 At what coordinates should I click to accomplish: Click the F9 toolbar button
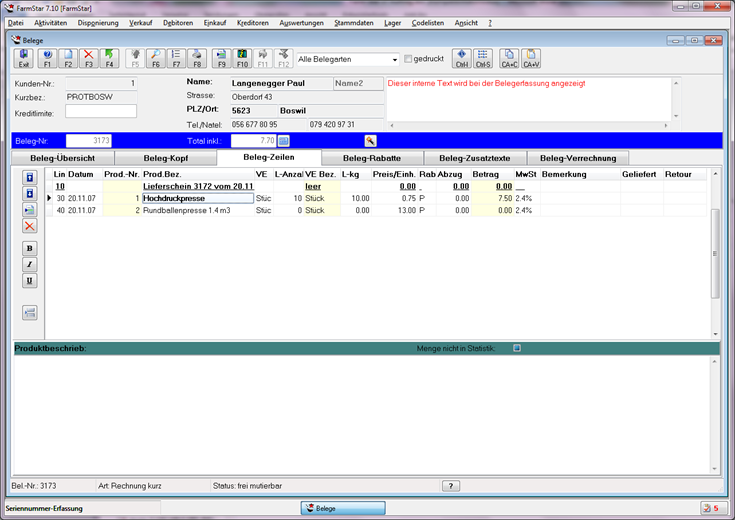[222, 59]
